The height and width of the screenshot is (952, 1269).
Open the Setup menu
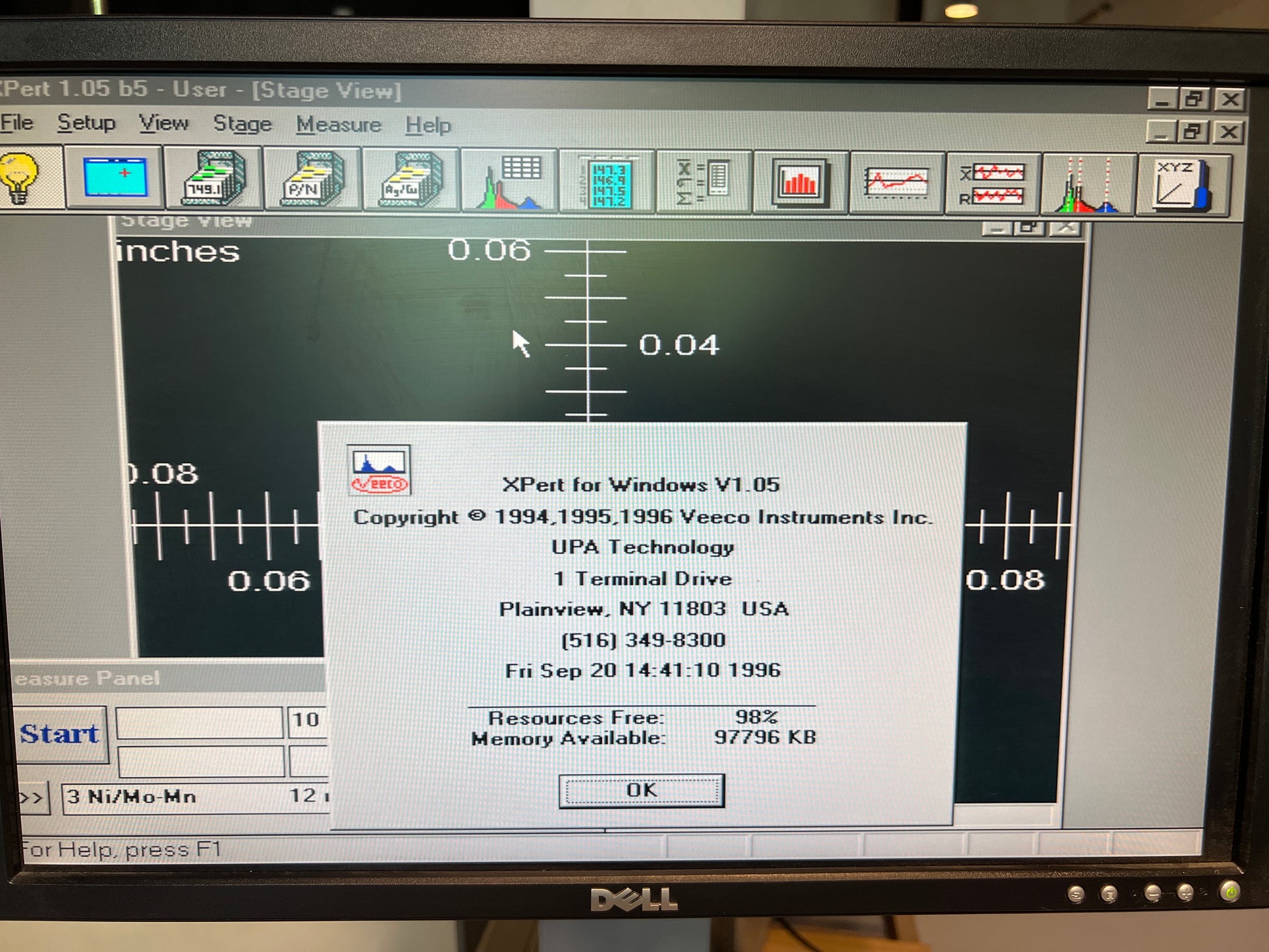[86, 123]
